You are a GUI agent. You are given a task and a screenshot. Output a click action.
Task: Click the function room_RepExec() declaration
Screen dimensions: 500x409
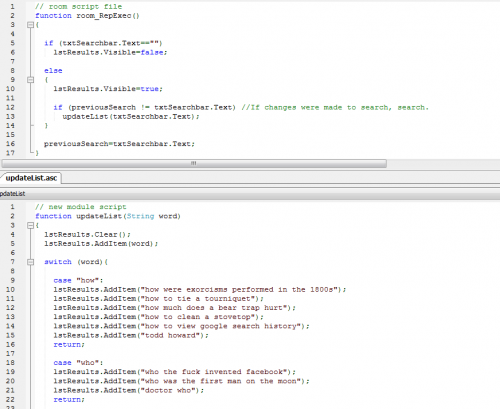click(x=87, y=16)
